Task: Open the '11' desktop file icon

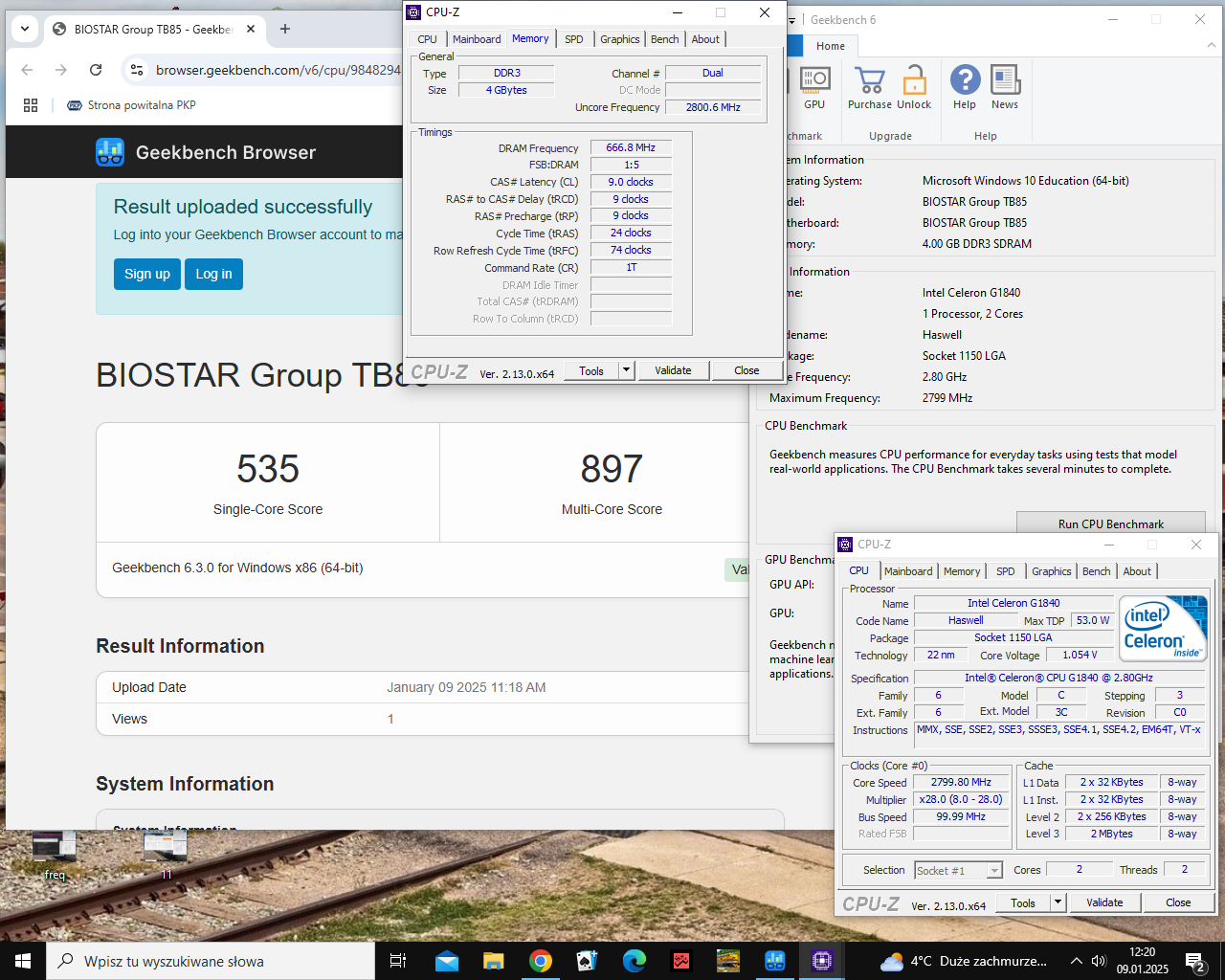Action: pos(166,855)
